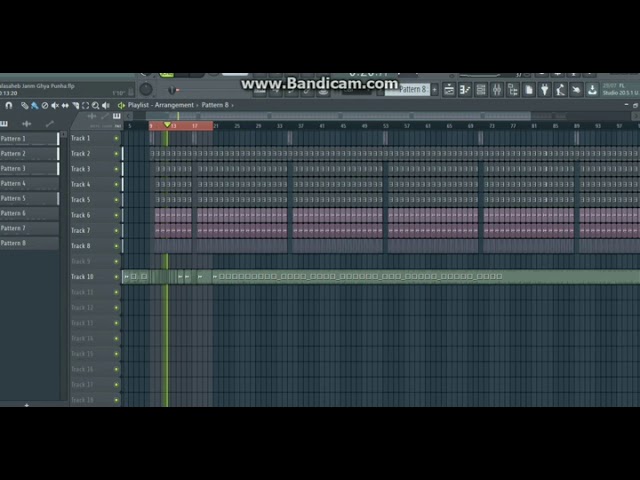This screenshot has height=480, width=640.
Task: Select the Paint brush tool
Action: 35,105
